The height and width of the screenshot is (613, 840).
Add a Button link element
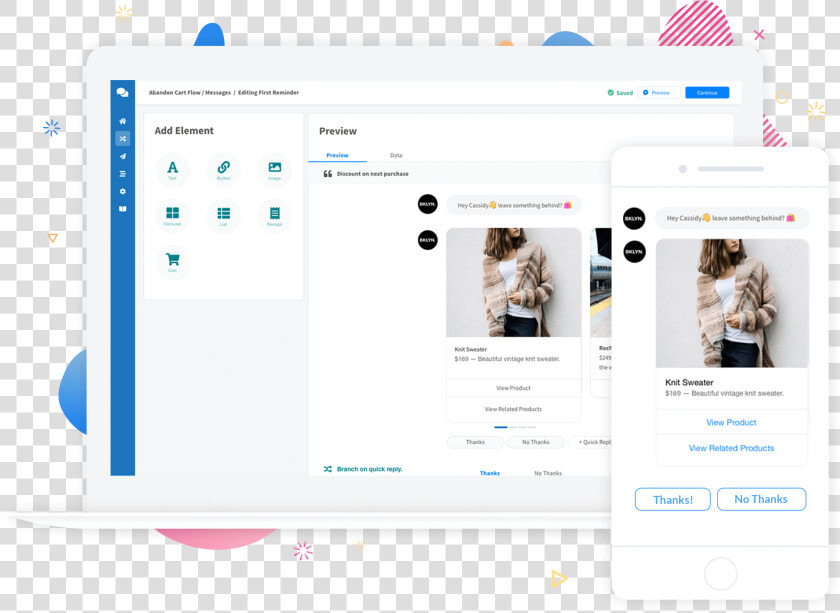click(223, 169)
